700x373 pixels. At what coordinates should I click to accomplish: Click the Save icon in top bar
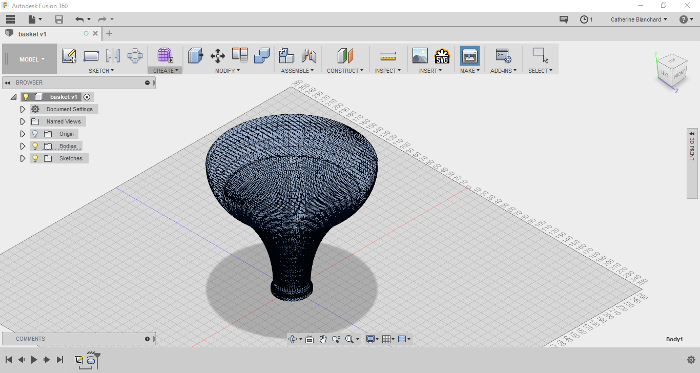click(58, 19)
